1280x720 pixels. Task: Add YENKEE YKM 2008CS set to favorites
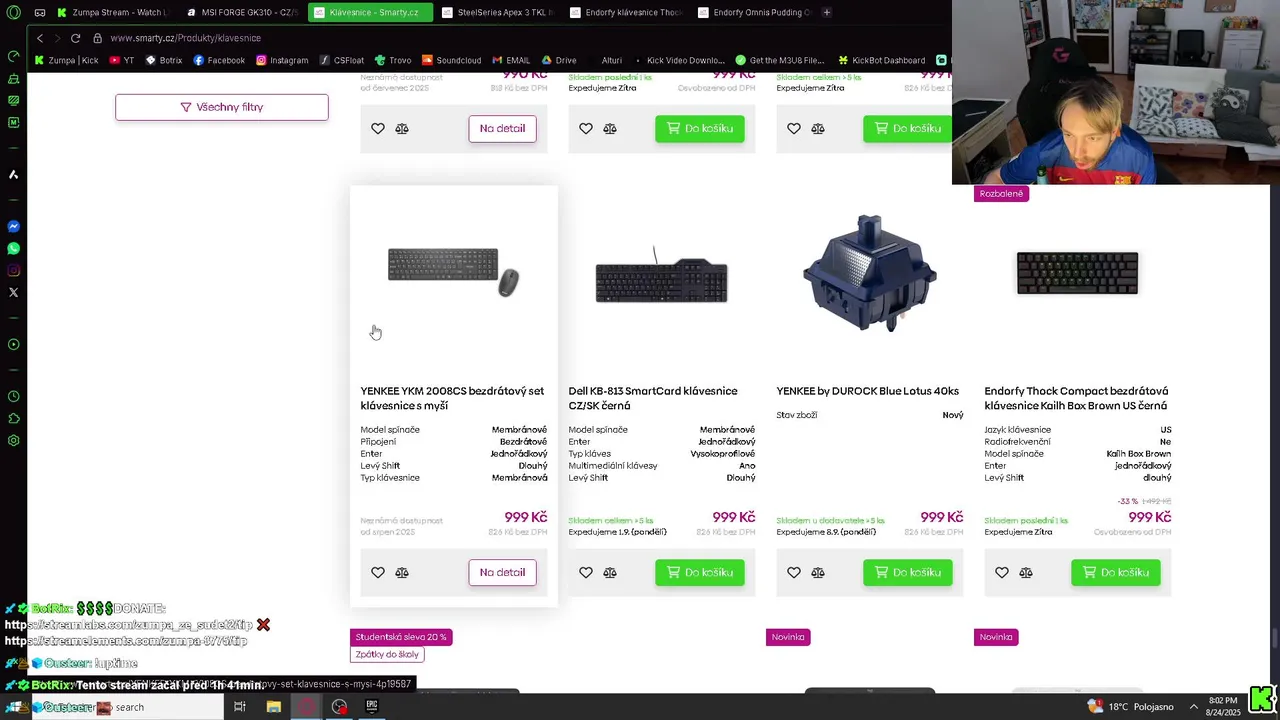(378, 572)
